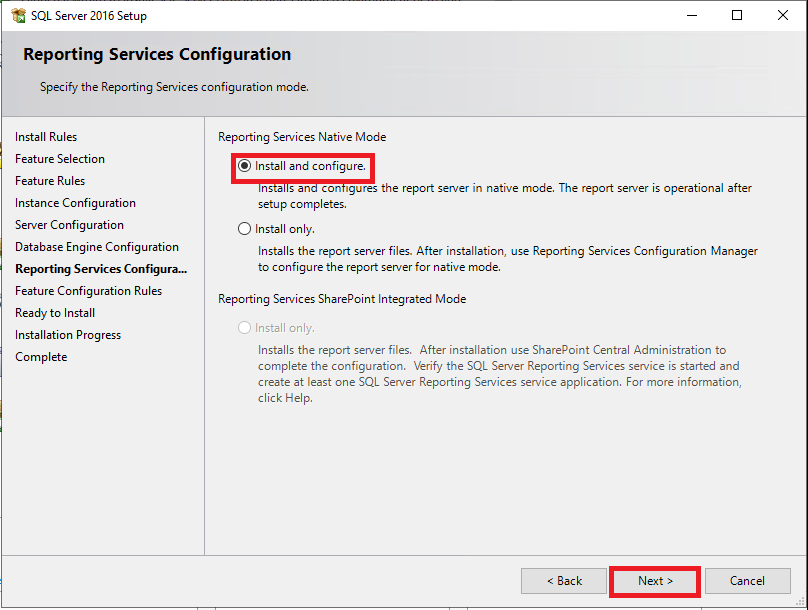Open the Installation Progress step
808x610 pixels.
point(68,335)
